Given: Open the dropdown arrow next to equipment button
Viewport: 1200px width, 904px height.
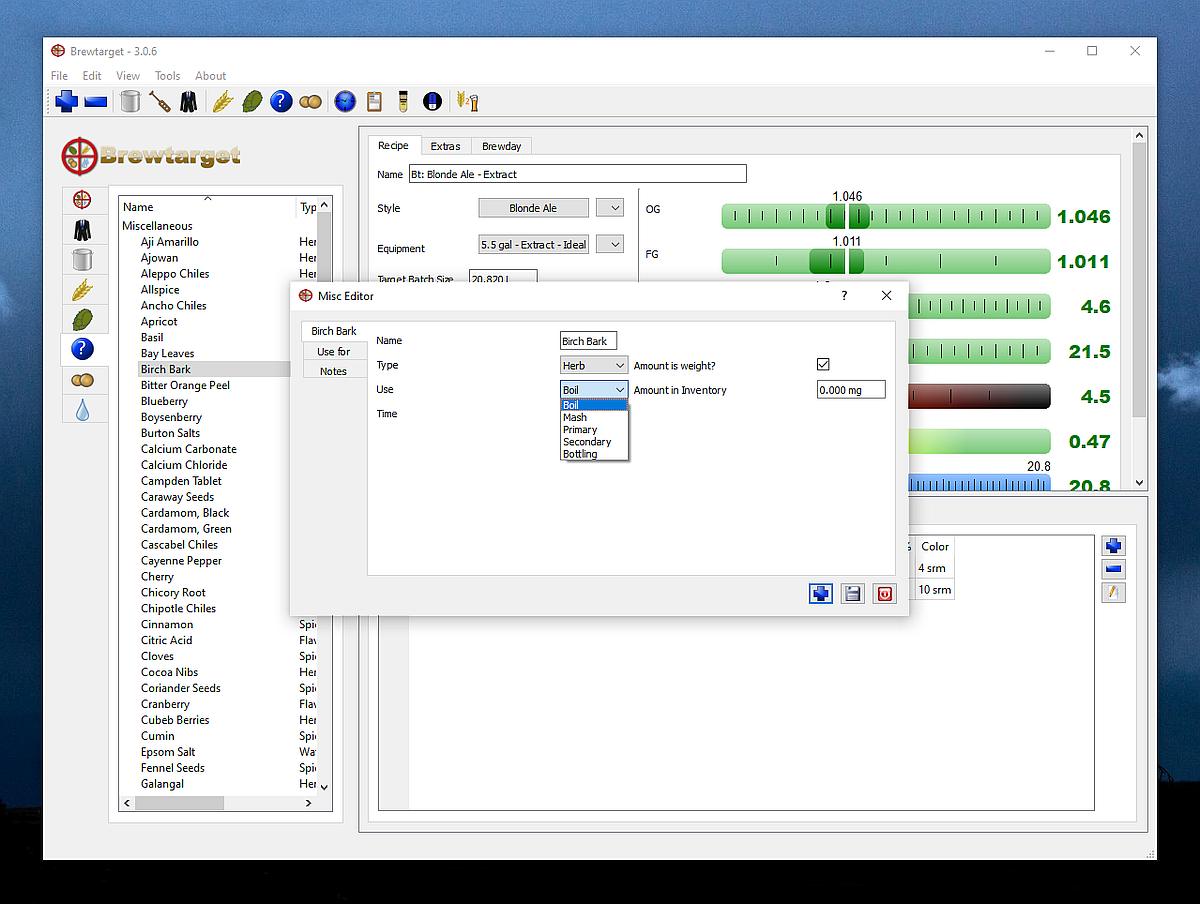Looking at the screenshot, I should 609,244.
